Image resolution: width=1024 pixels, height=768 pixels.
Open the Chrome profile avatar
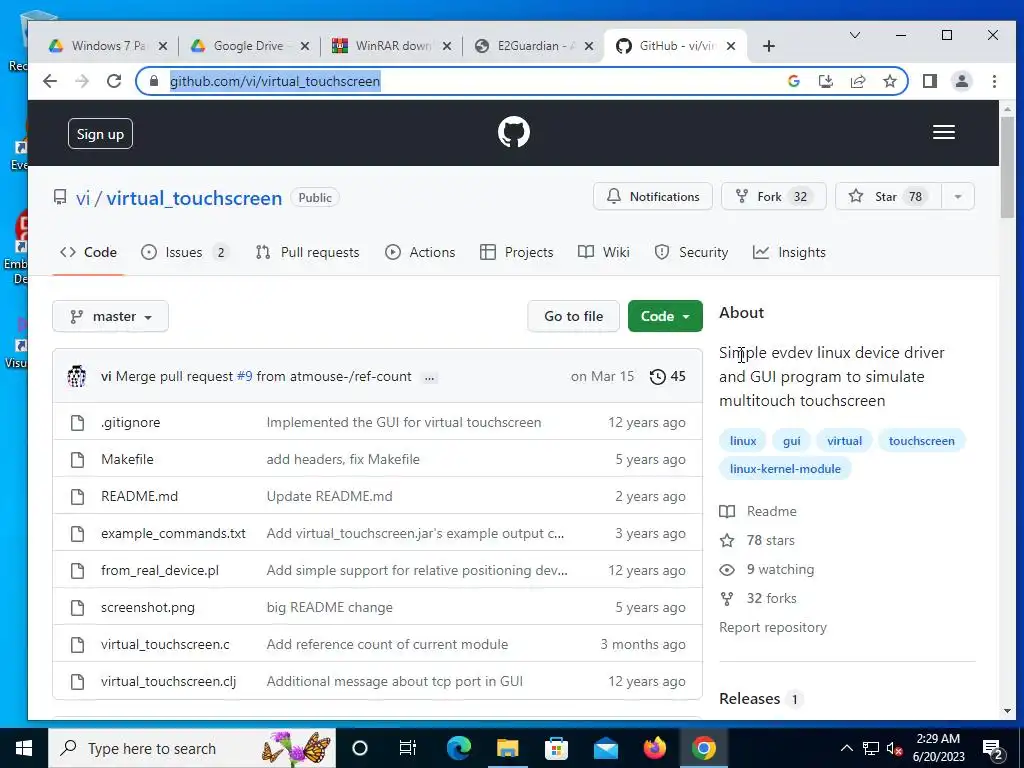(961, 81)
